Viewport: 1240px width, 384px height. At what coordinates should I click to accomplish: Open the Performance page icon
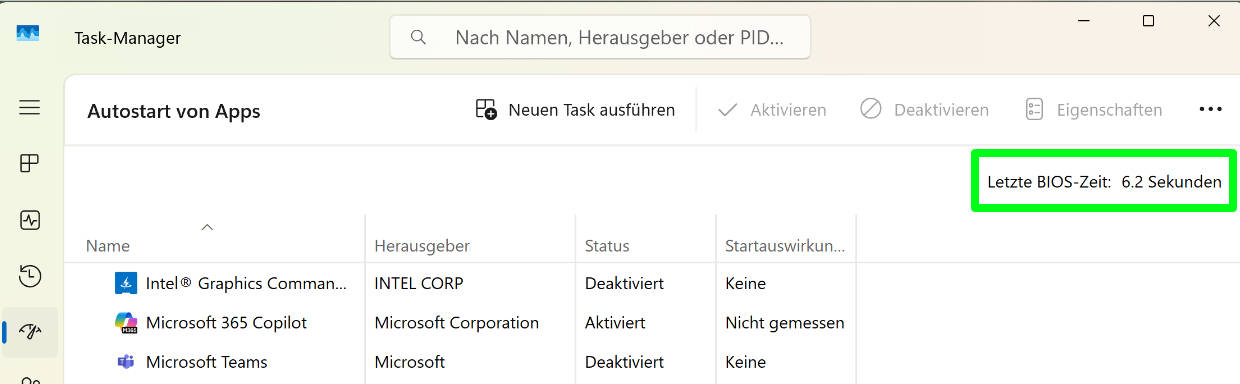click(x=30, y=219)
